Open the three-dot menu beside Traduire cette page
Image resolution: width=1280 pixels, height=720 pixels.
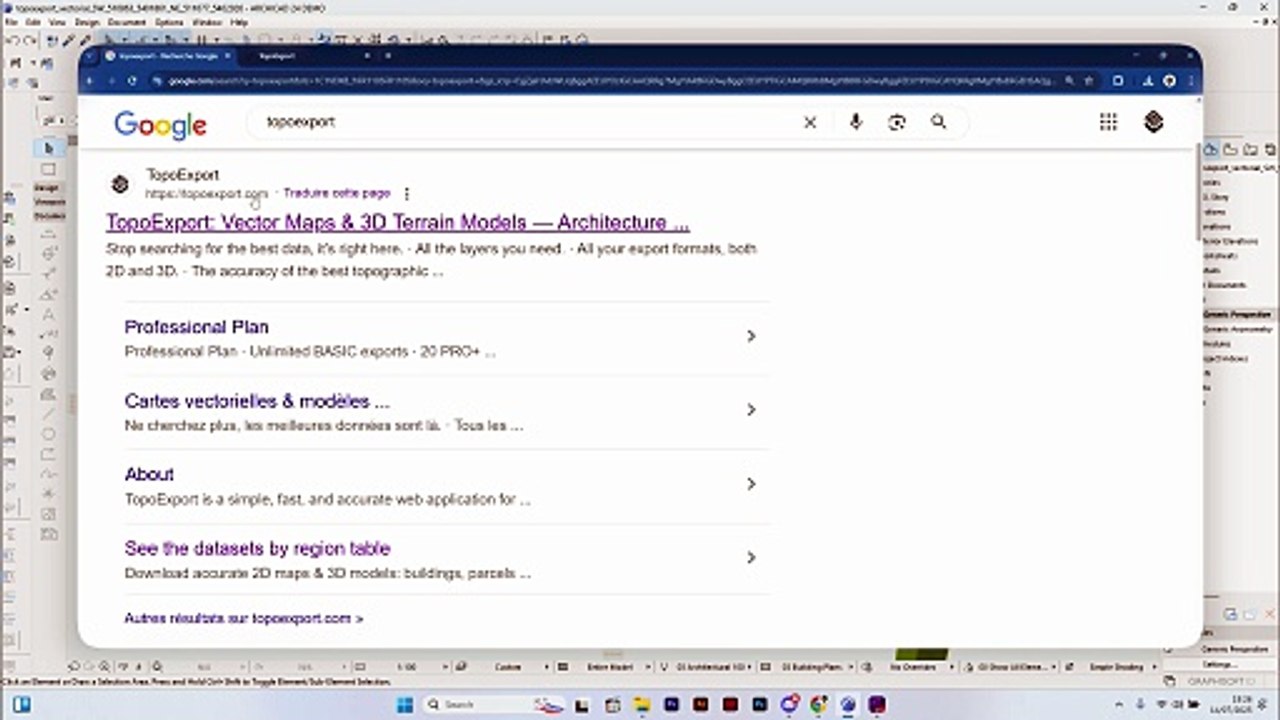[406, 194]
